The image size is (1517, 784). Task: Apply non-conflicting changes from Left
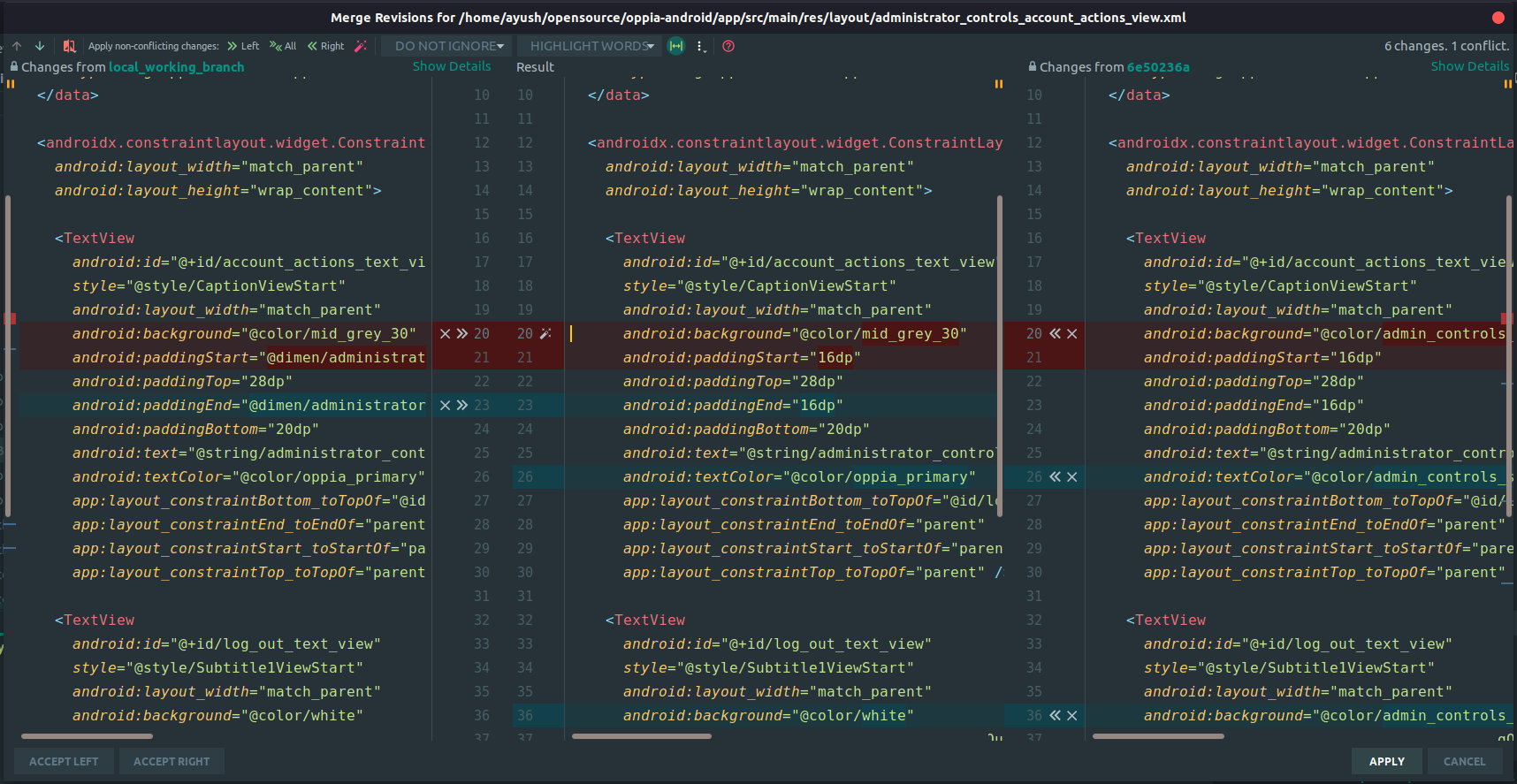pyautogui.click(x=243, y=46)
